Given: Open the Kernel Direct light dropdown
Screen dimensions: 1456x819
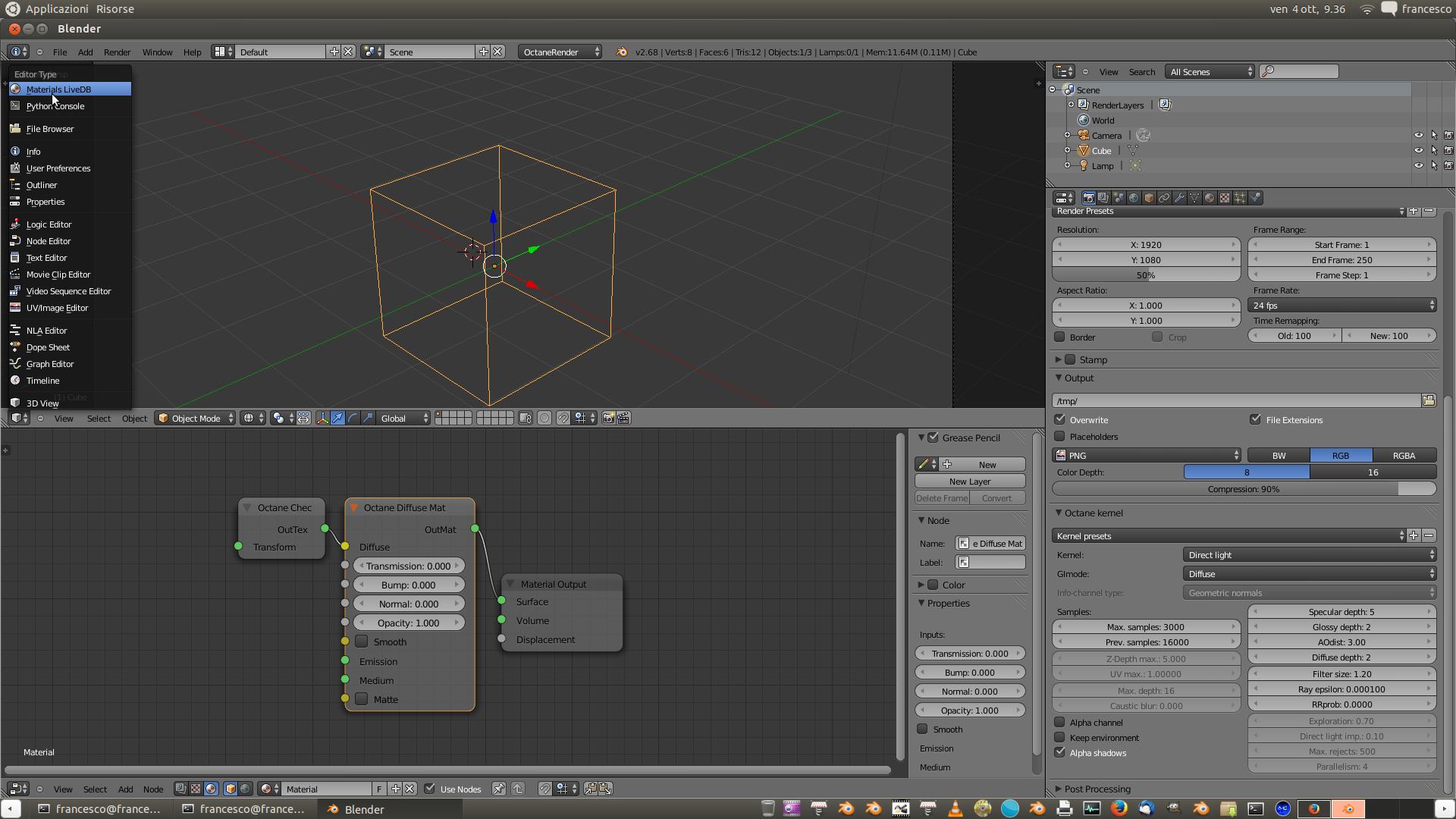Looking at the screenshot, I should [1310, 555].
